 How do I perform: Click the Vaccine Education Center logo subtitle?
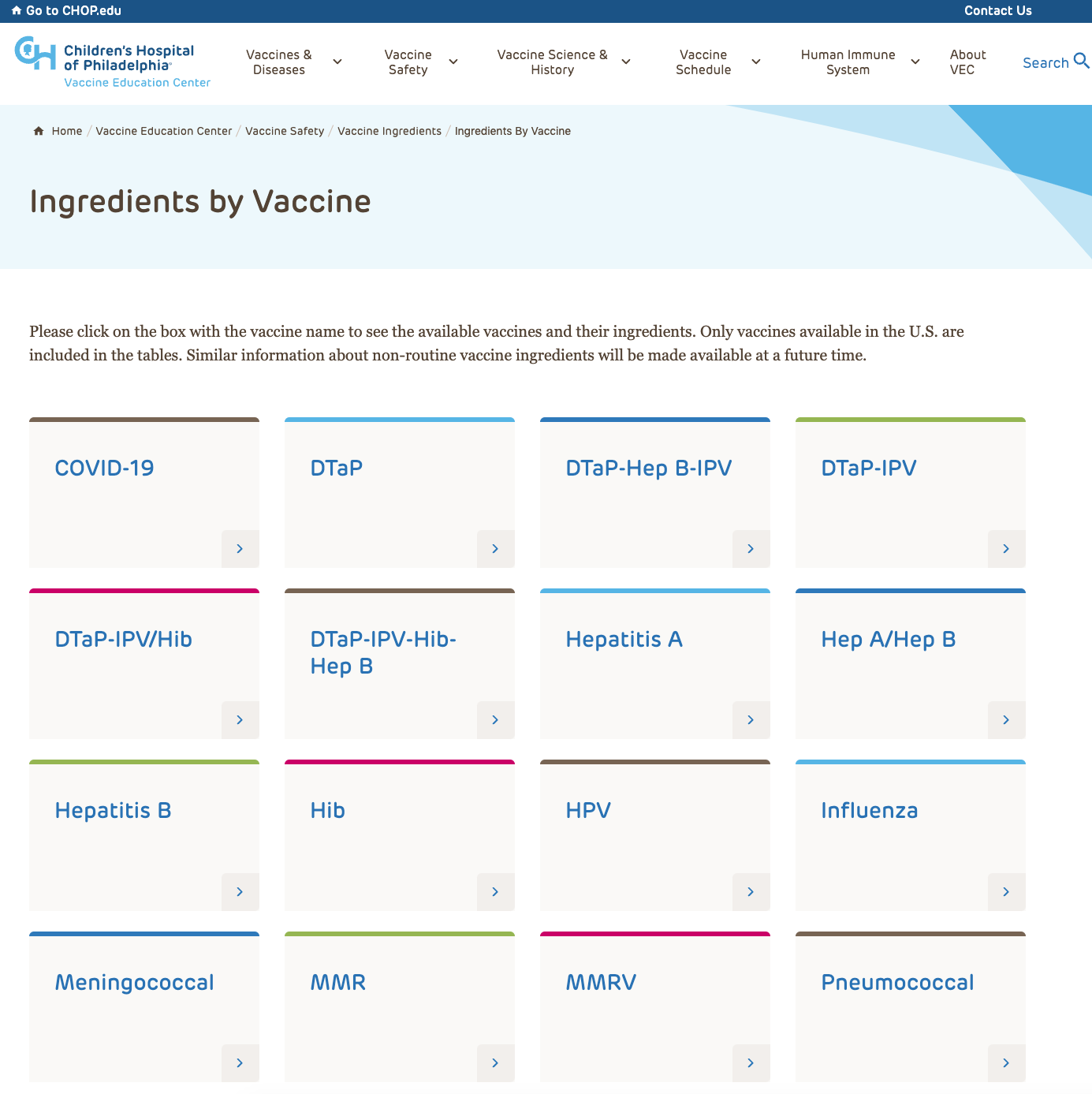click(137, 82)
